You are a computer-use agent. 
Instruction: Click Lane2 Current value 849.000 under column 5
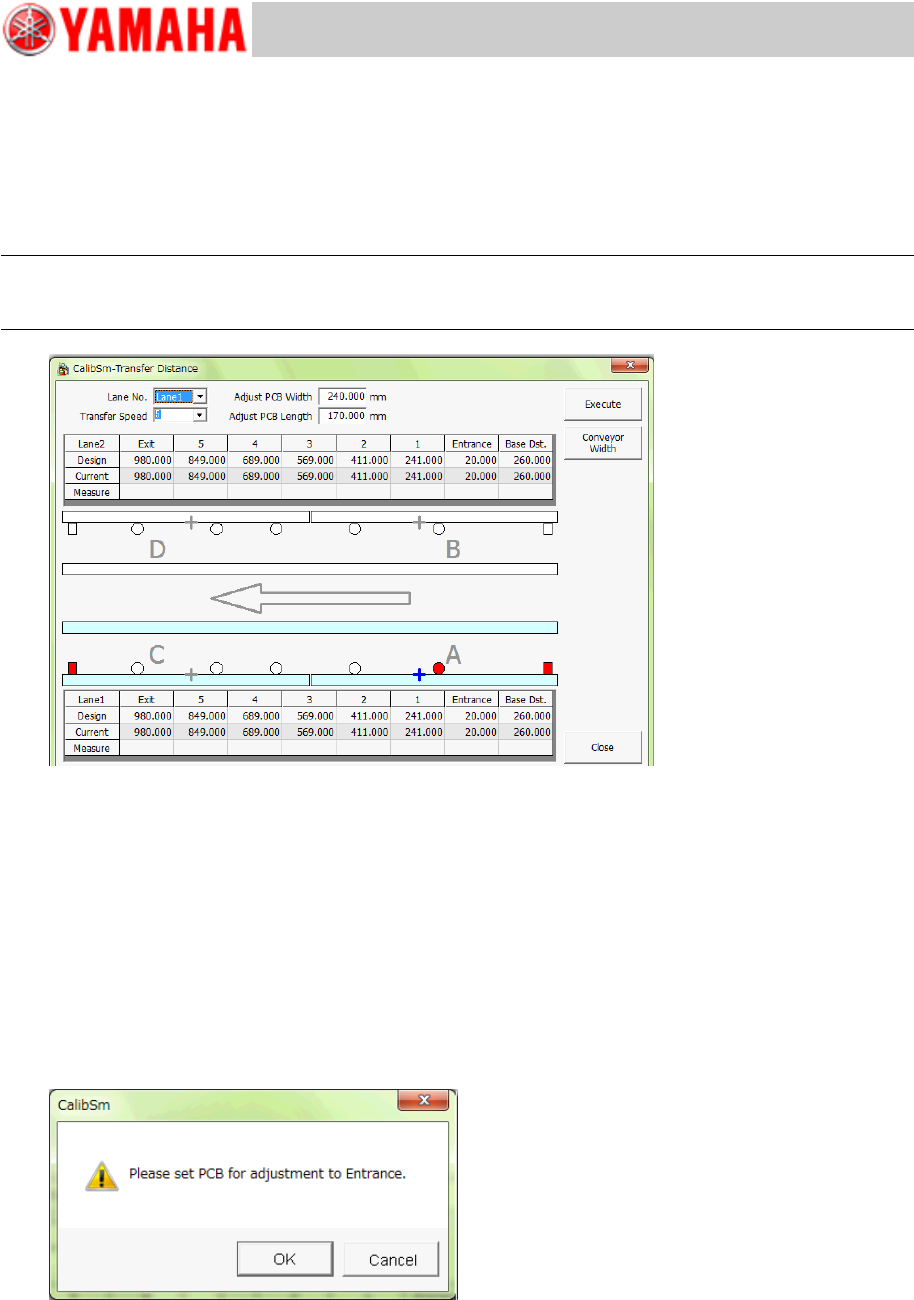click(200, 476)
